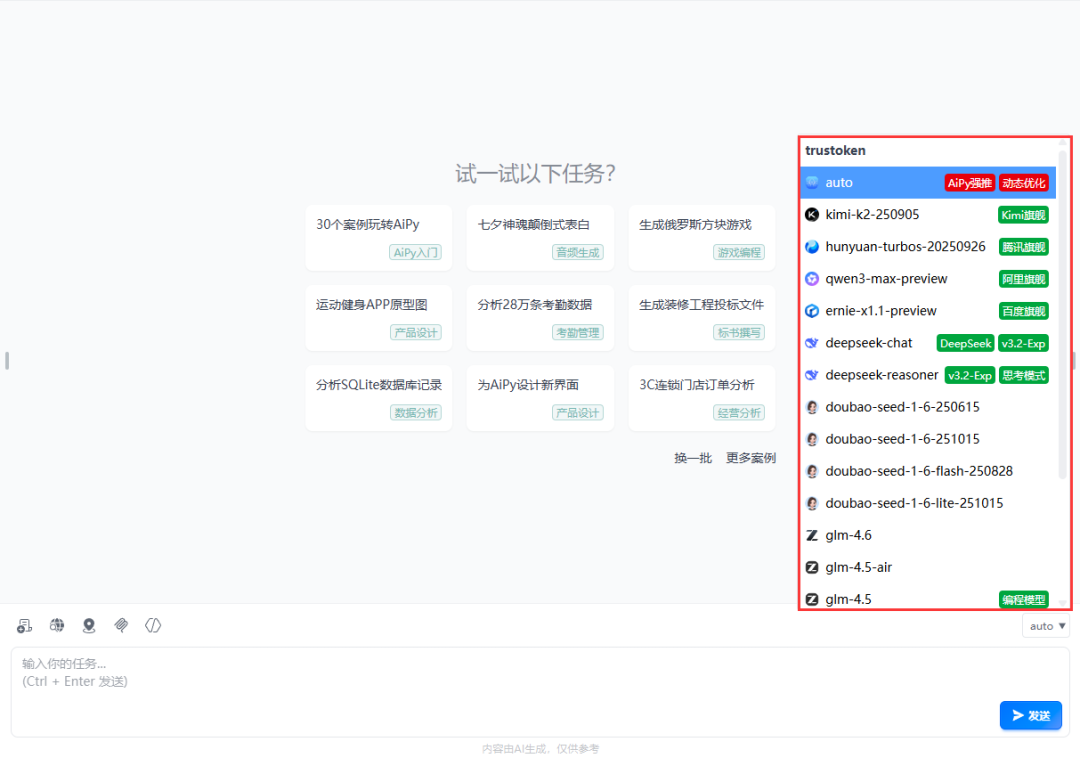Click the Kimi旗舰 tag
The height and width of the screenshot is (758, 1080).
tap(1024, 215)
